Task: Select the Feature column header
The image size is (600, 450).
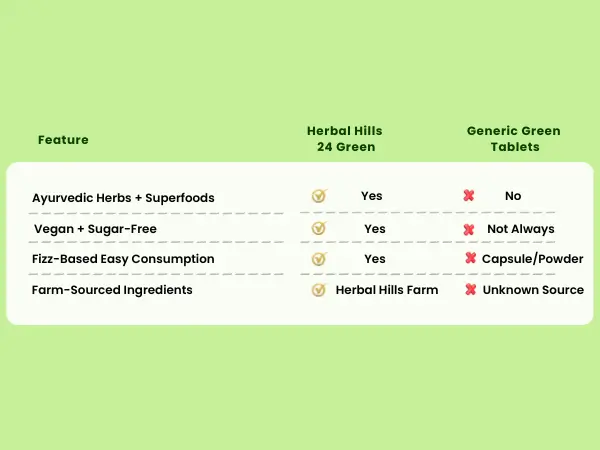Action: [63, 140]
